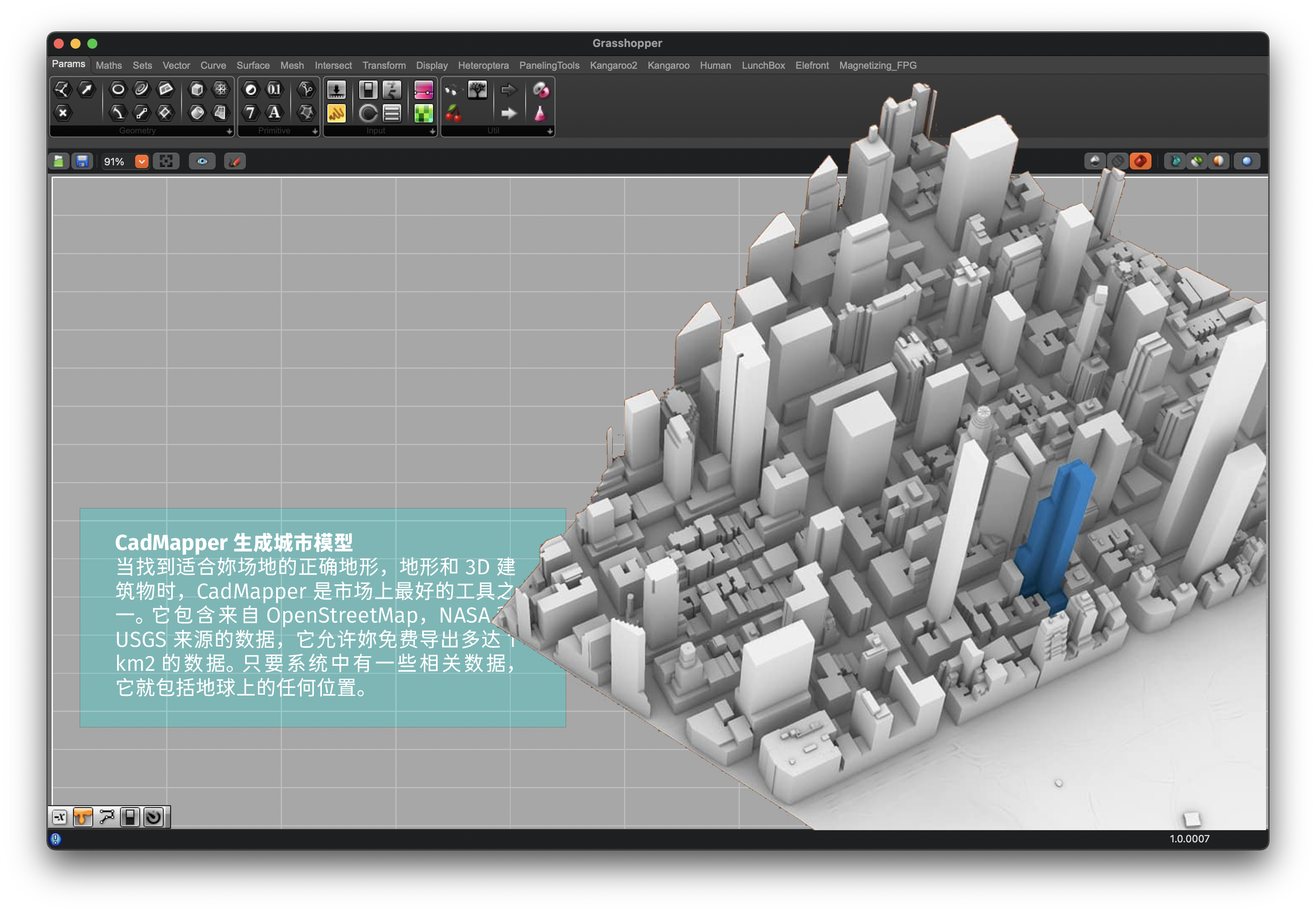Click the Mesh parameter icon
Image resolution: width=1316 pixels, height=912 pixels.
tap(220, 89)
